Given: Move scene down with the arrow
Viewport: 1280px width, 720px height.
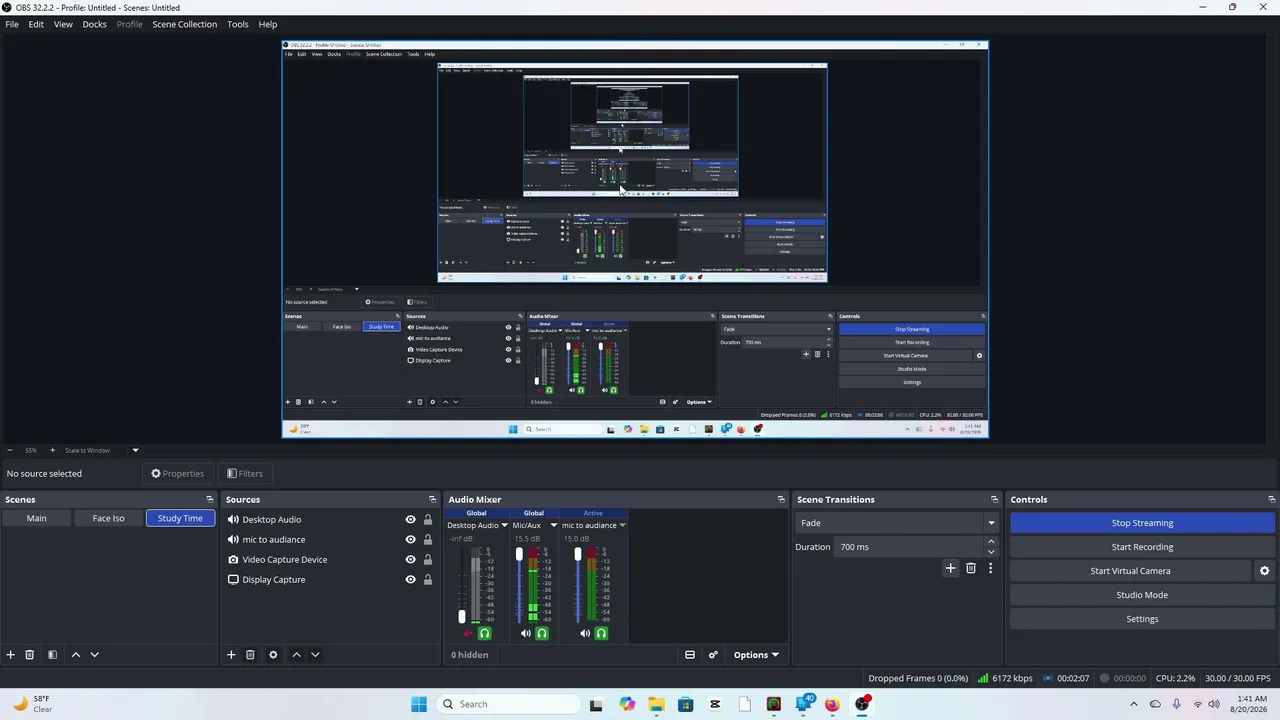Looking at the screenshot, I should [95, 655].
